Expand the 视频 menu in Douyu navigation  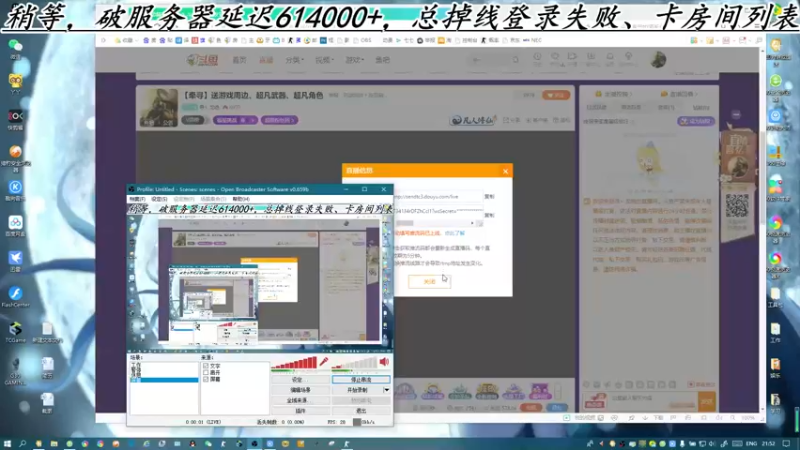tap(324, 60)
